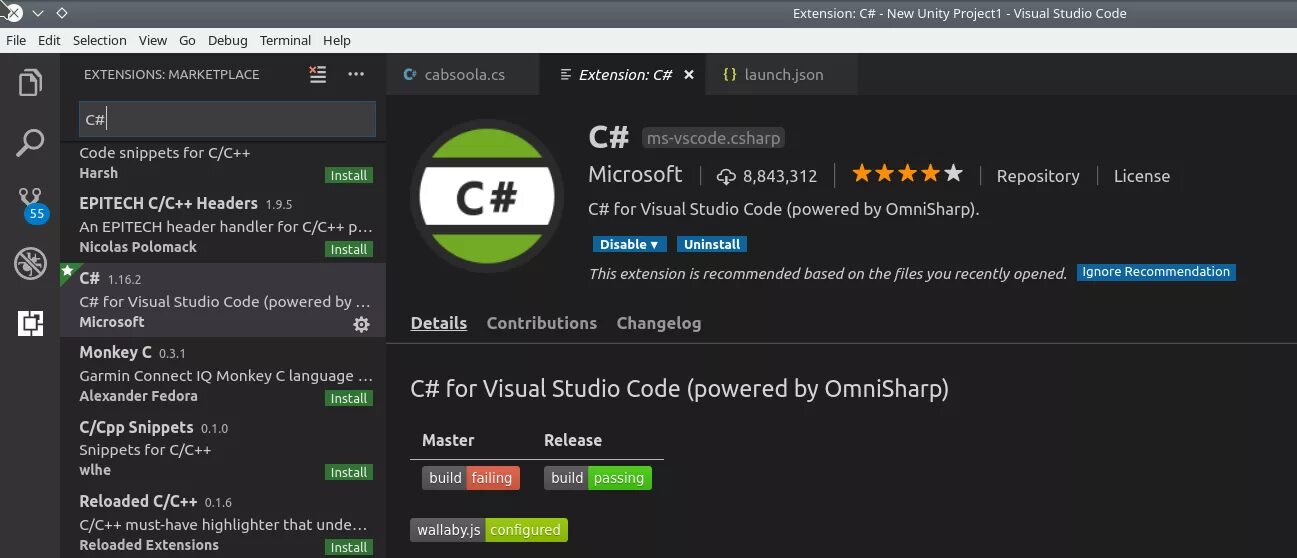The image size is (1297, 558).
Task: Close the Extension: C# tab
Action: [x=688, y=75]
